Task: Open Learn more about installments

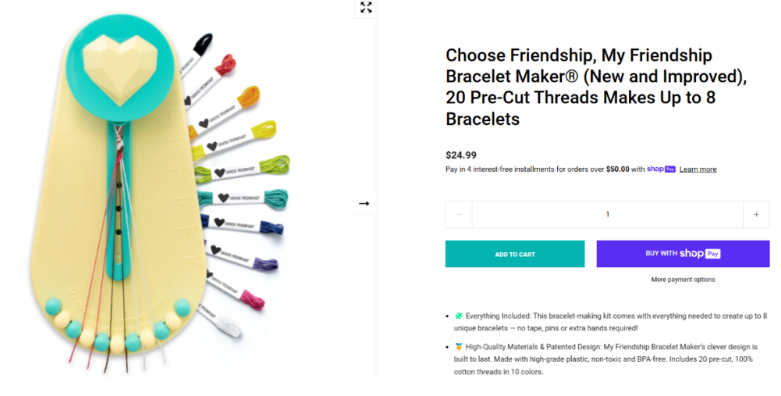Action: (698, 169)
